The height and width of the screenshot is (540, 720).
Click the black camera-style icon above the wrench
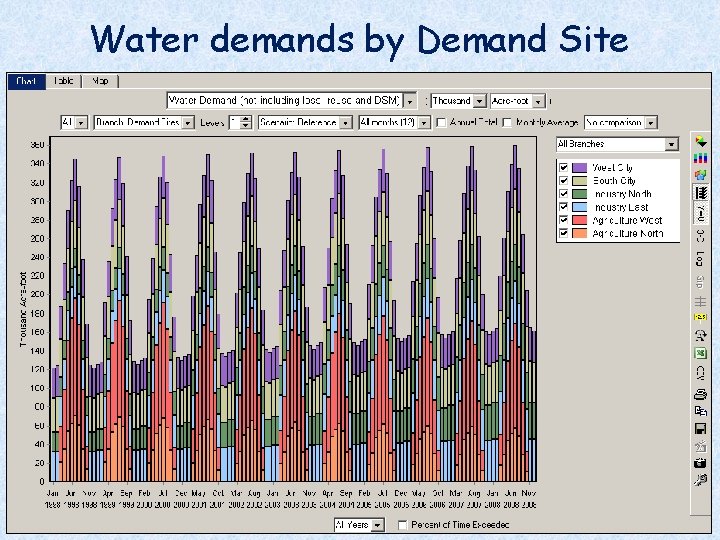[x=700, y=463]
